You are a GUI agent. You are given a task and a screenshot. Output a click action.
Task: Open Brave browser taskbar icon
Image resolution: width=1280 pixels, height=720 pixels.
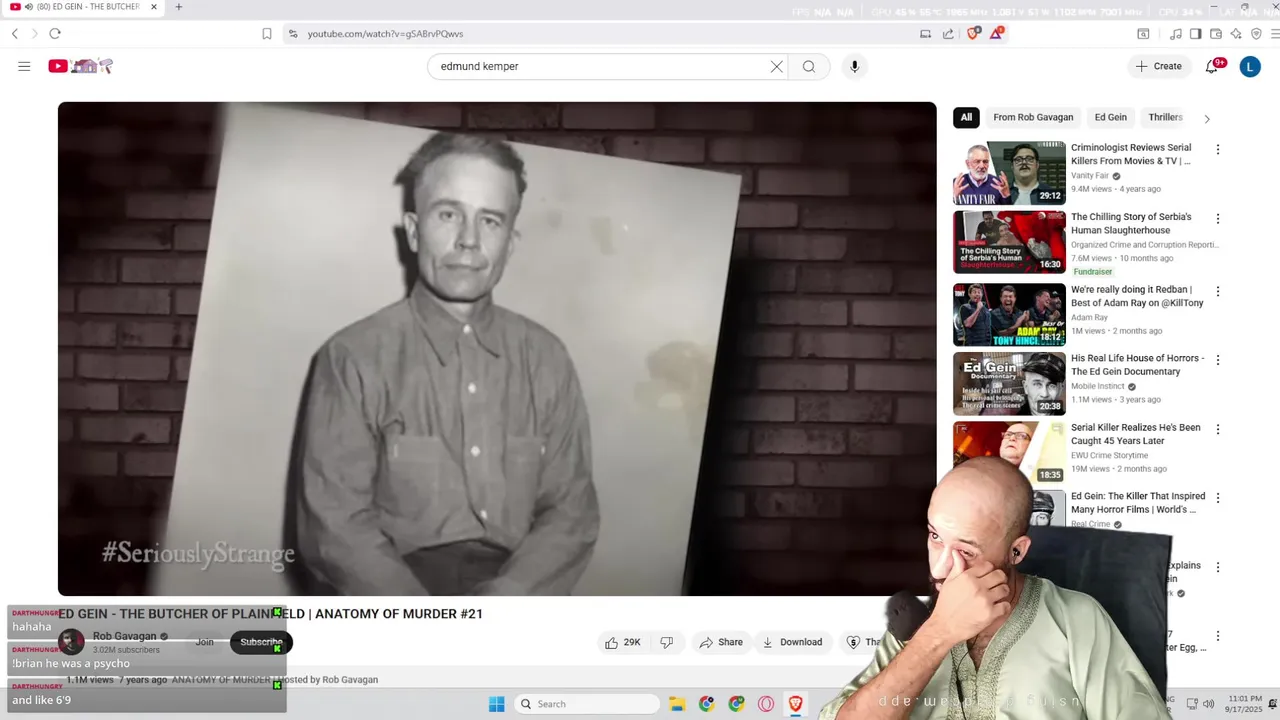coord(796,704)
